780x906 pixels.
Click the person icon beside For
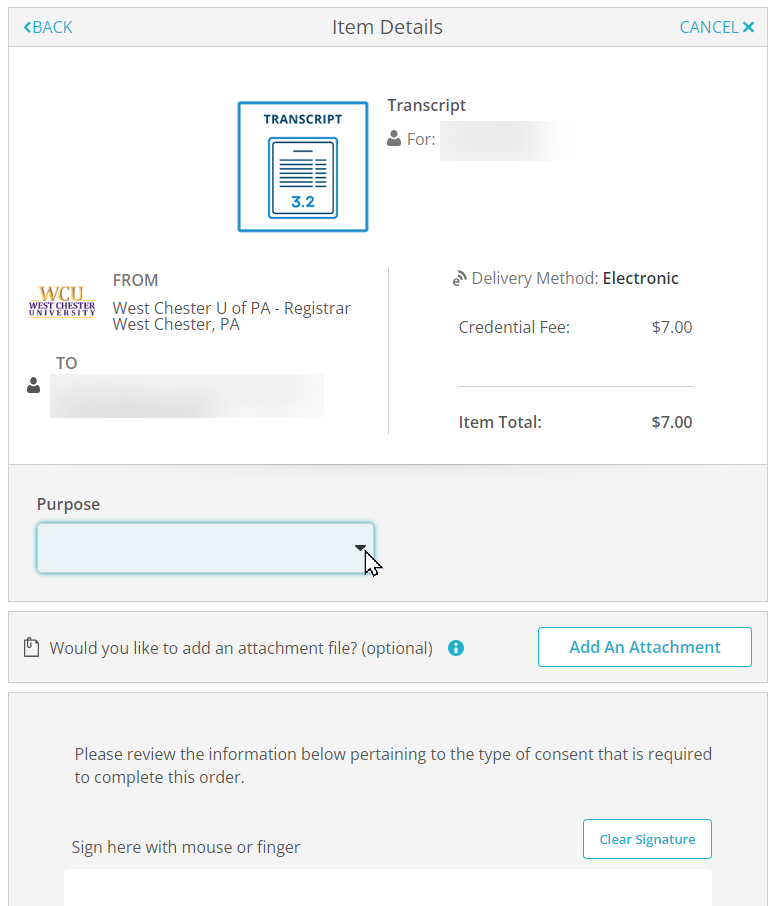point(394,139)
